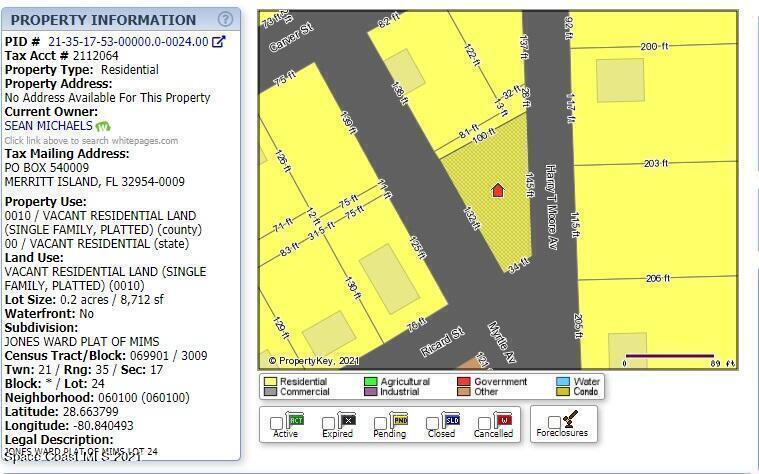Open the SEAN MICHAELS owner link
The width and height of the screenshot is (759, 474).
[48, 126]
